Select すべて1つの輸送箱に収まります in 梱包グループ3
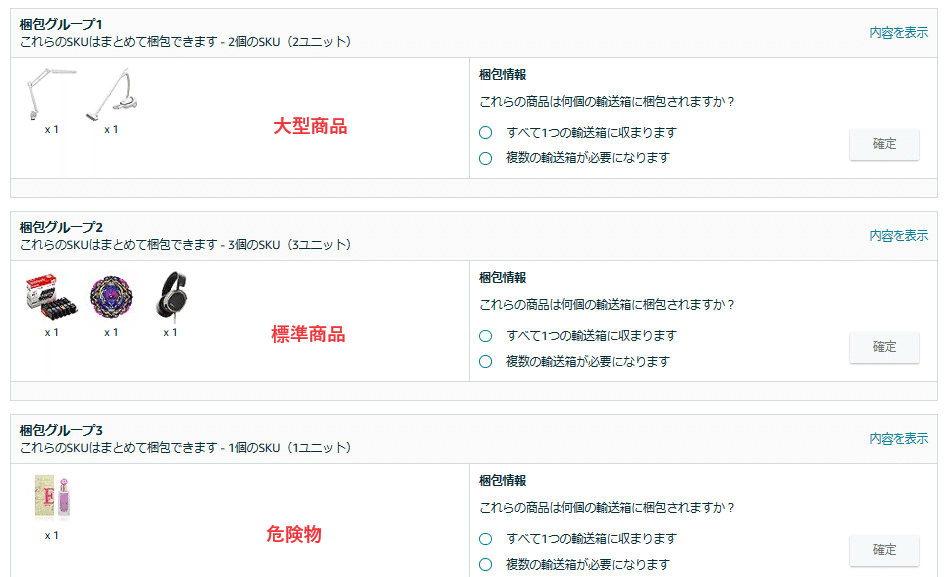 (485, 539)
